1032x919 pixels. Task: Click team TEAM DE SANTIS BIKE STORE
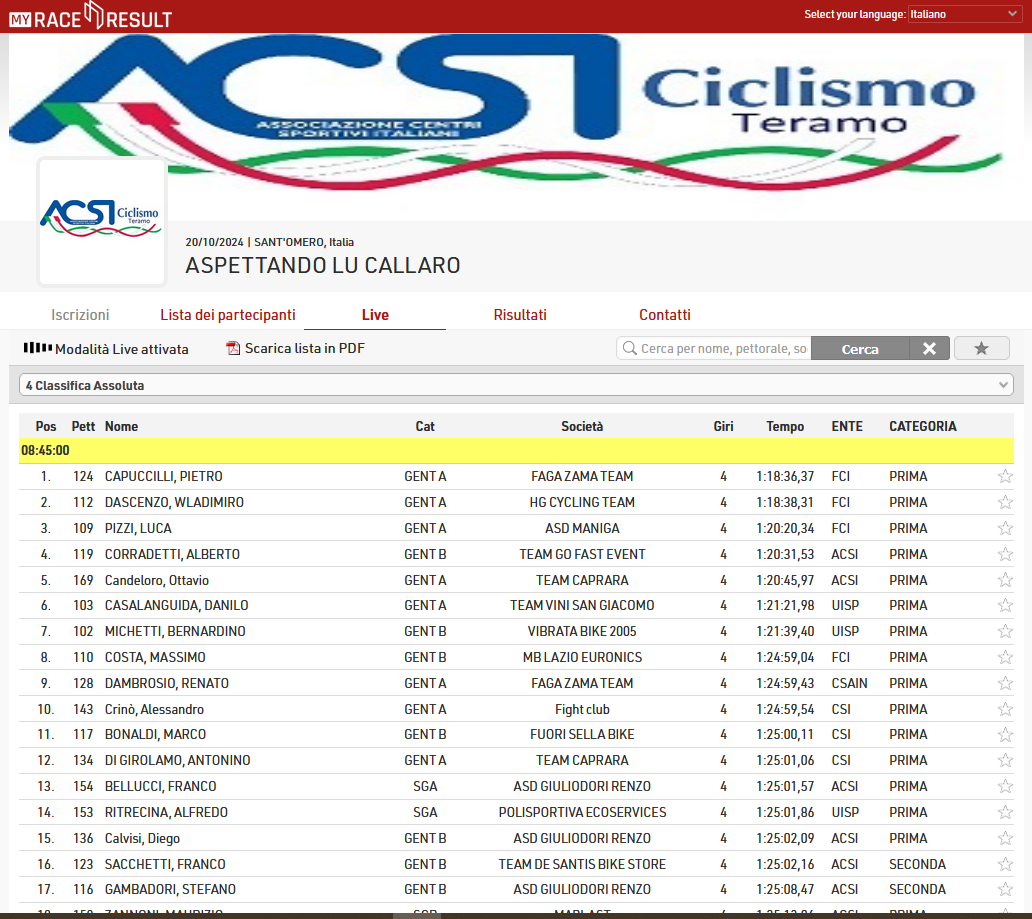coord(582,864)
